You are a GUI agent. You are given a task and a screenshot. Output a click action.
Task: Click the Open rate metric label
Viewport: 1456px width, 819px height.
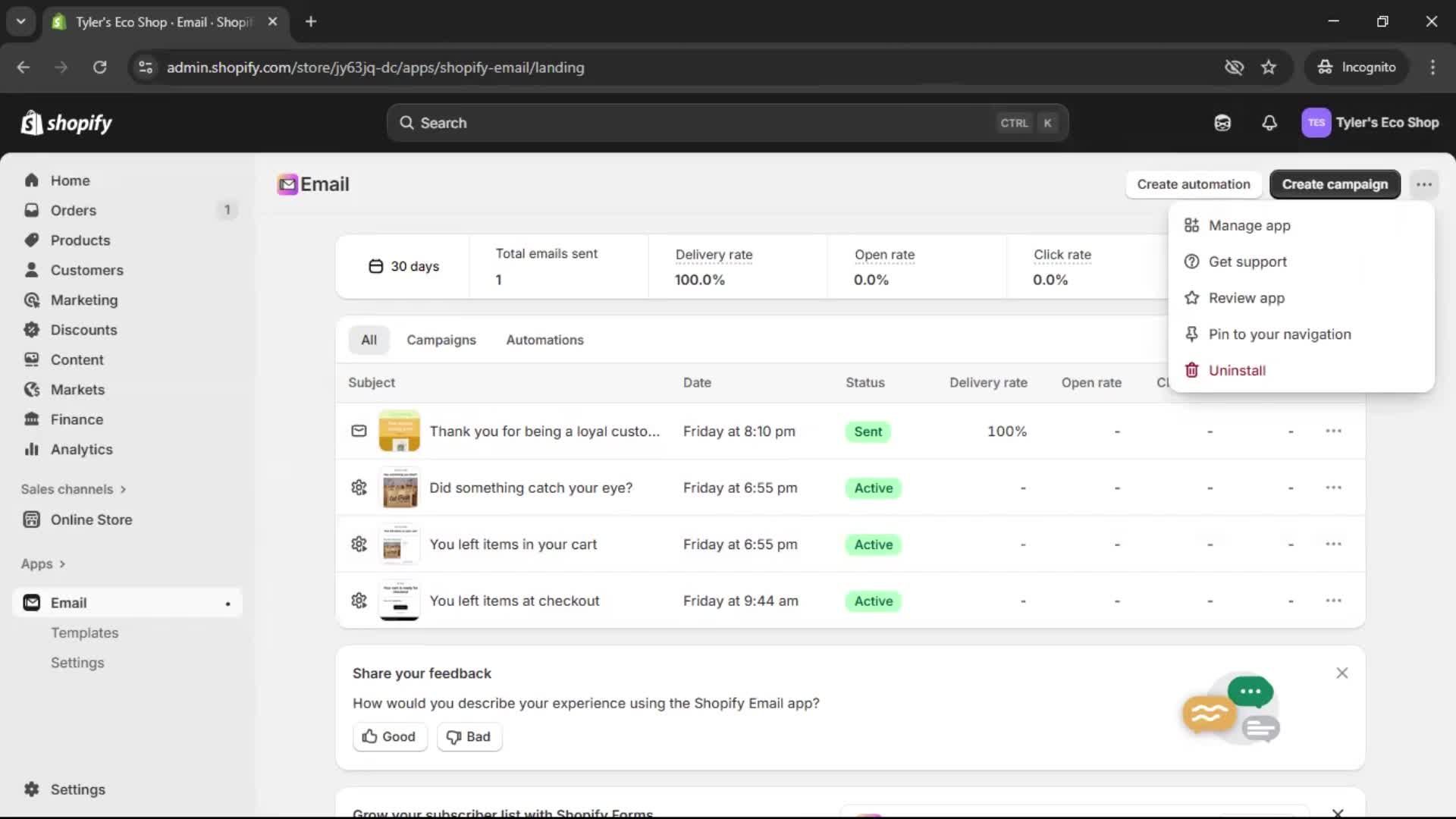[884, 255]
